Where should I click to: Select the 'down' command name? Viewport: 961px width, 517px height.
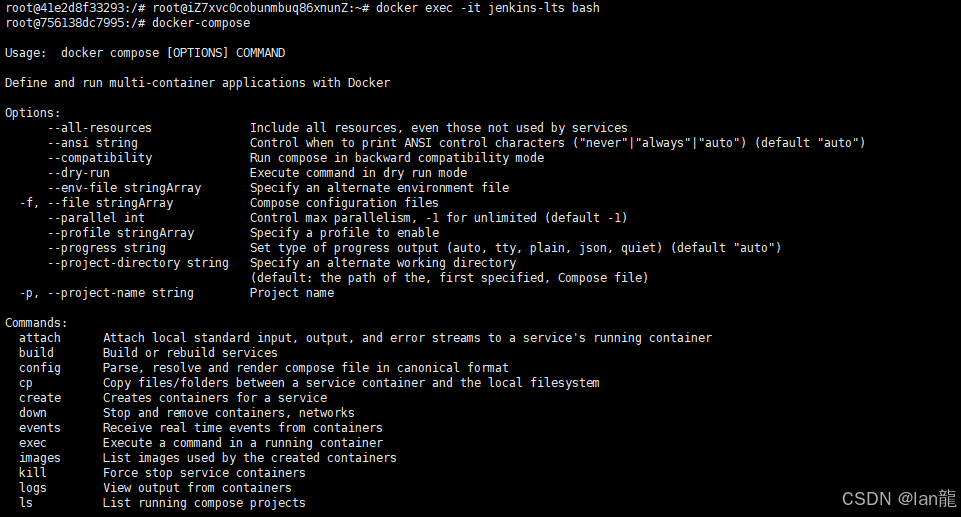click(32, 413)
